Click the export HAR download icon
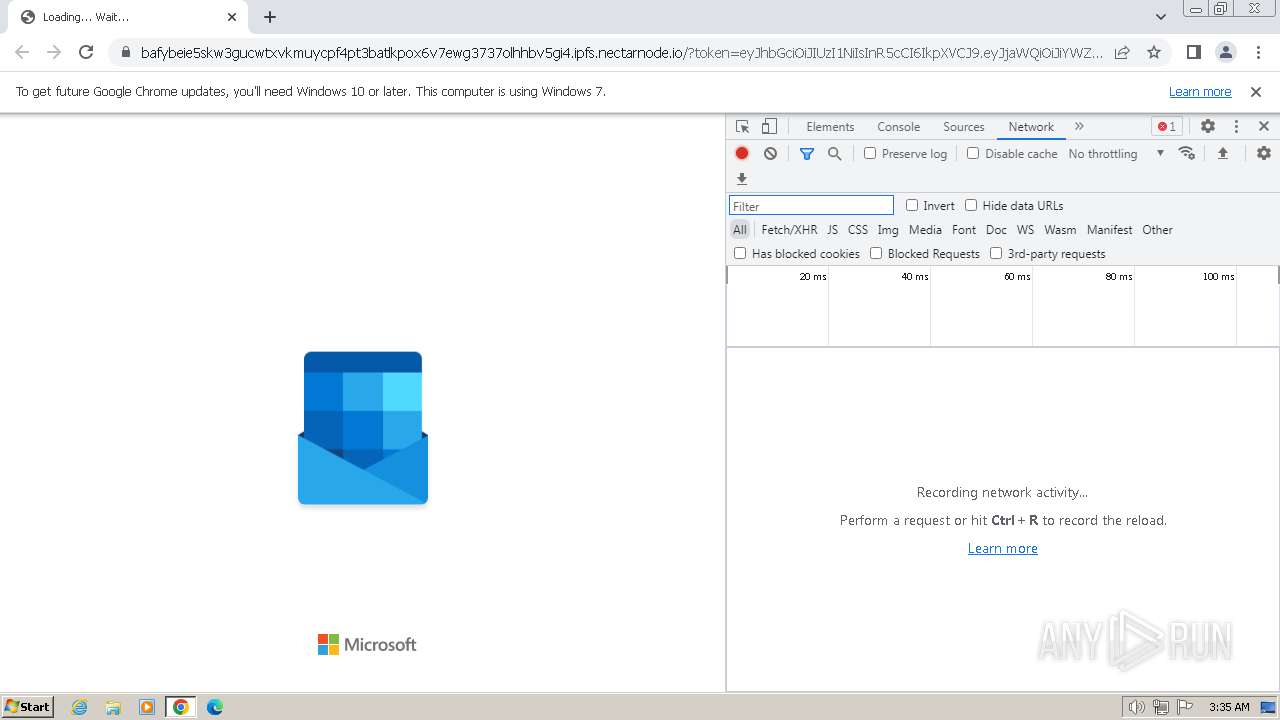Image resolution: width=1280 pixels, height=720 pixels. 742,179
